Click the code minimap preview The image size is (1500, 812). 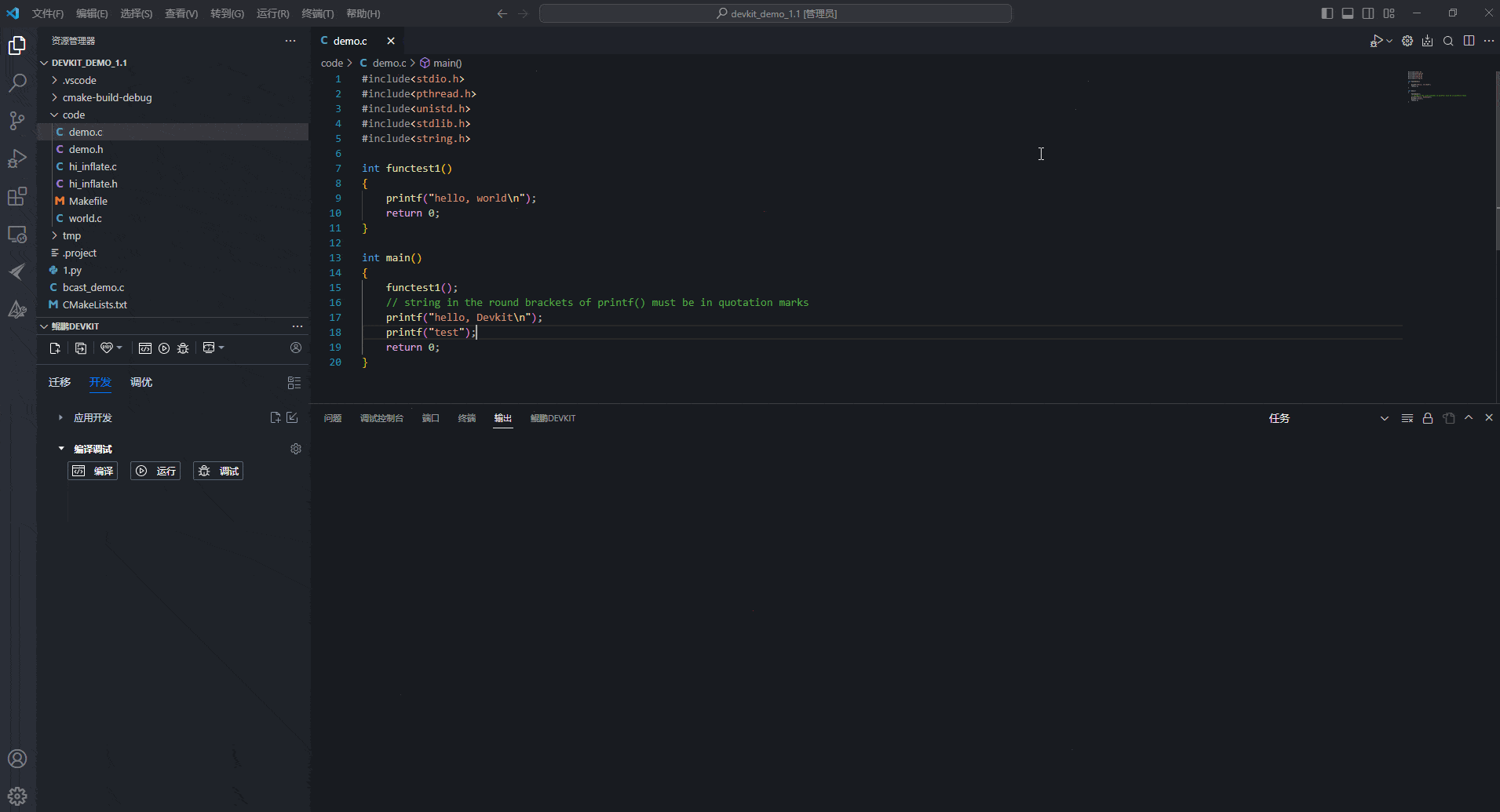[1436, 86]
